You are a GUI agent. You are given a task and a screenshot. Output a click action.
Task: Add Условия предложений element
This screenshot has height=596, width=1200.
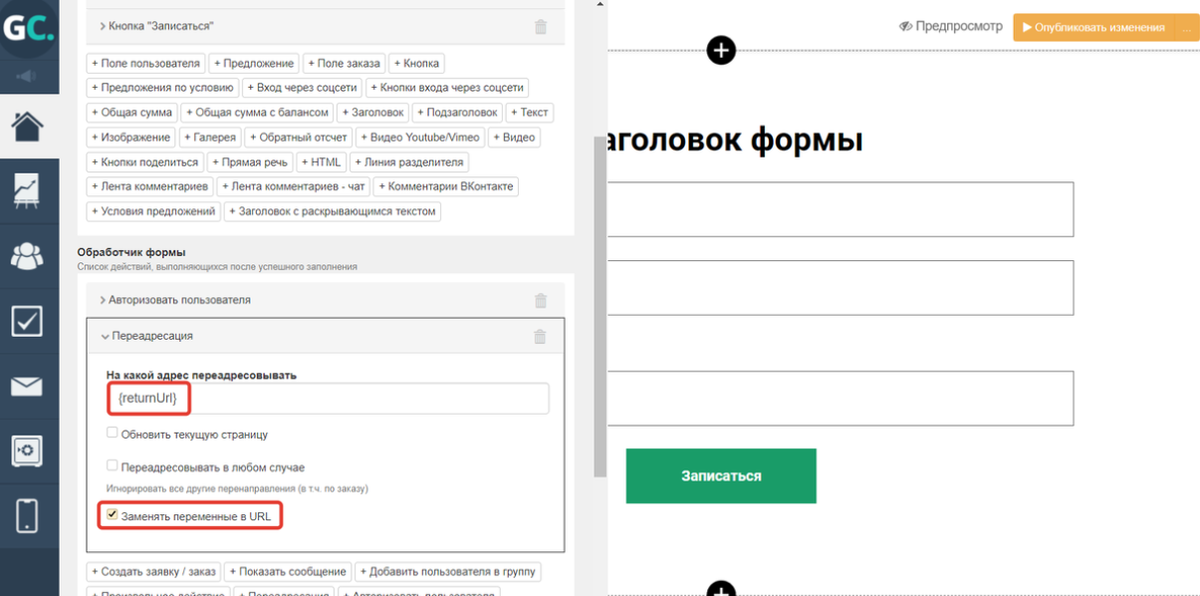tap(154, 212)
